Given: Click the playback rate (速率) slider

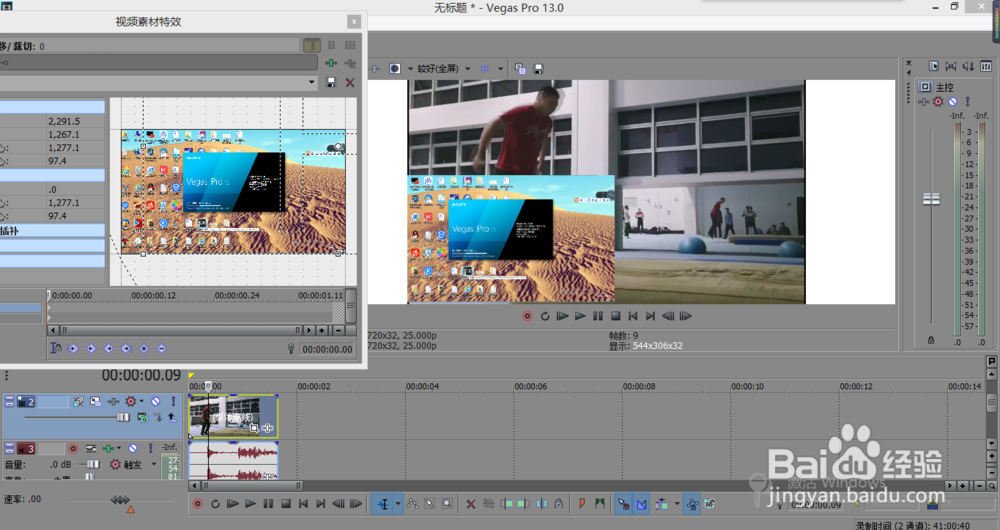Looking at the screenshot, I should 120,499.
